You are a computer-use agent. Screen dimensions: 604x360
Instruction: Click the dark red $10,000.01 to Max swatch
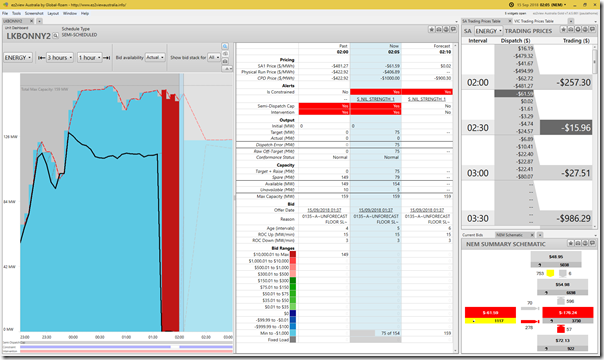[293, 255]
